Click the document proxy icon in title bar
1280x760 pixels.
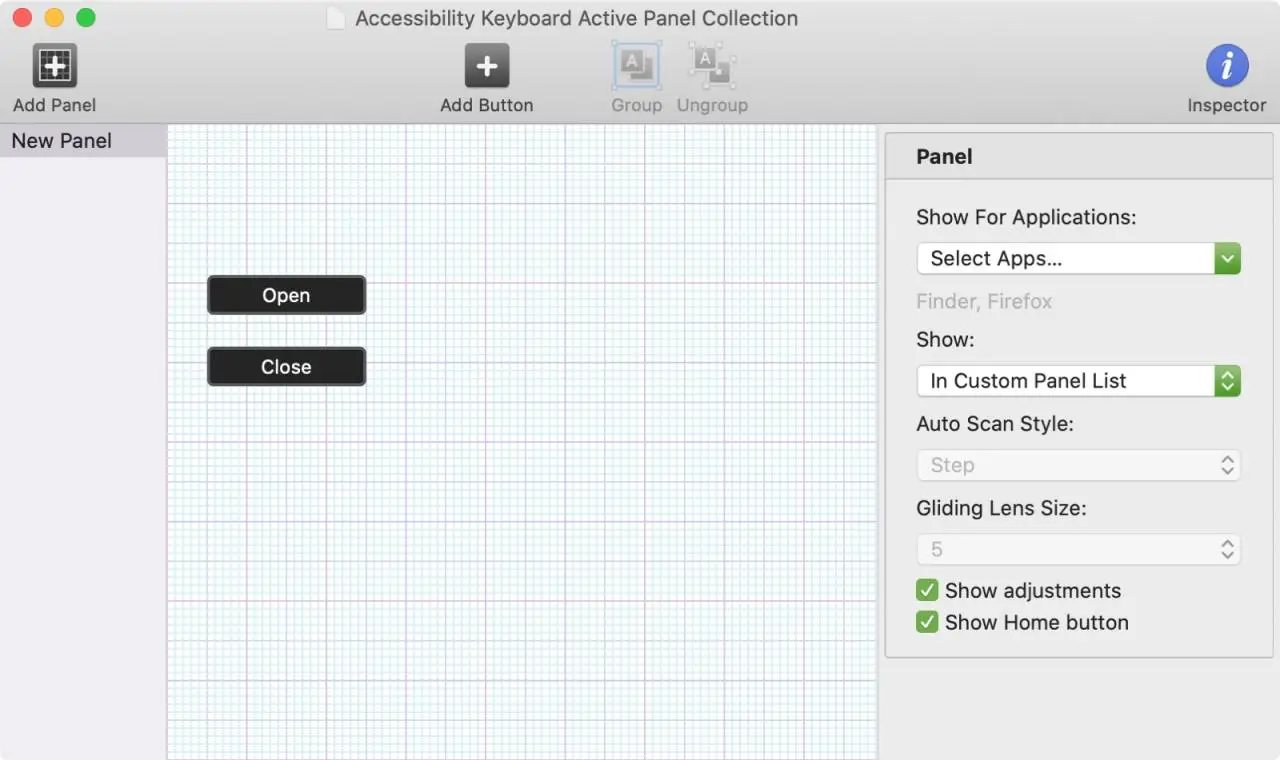(336, 19)
